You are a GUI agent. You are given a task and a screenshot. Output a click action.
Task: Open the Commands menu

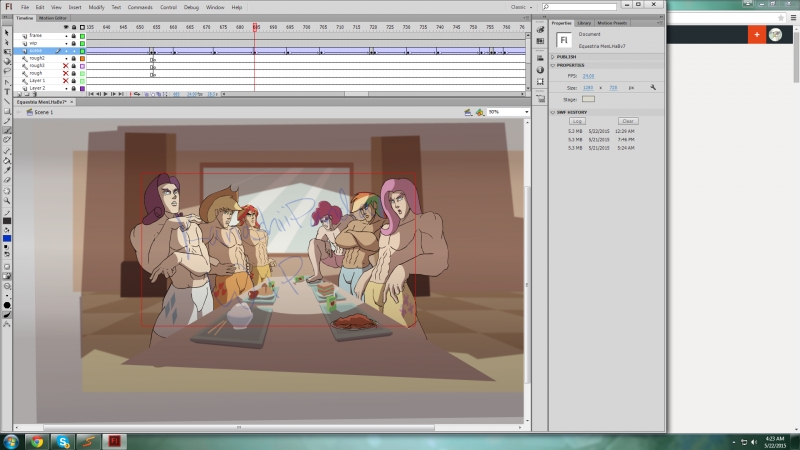click(140, 7)
